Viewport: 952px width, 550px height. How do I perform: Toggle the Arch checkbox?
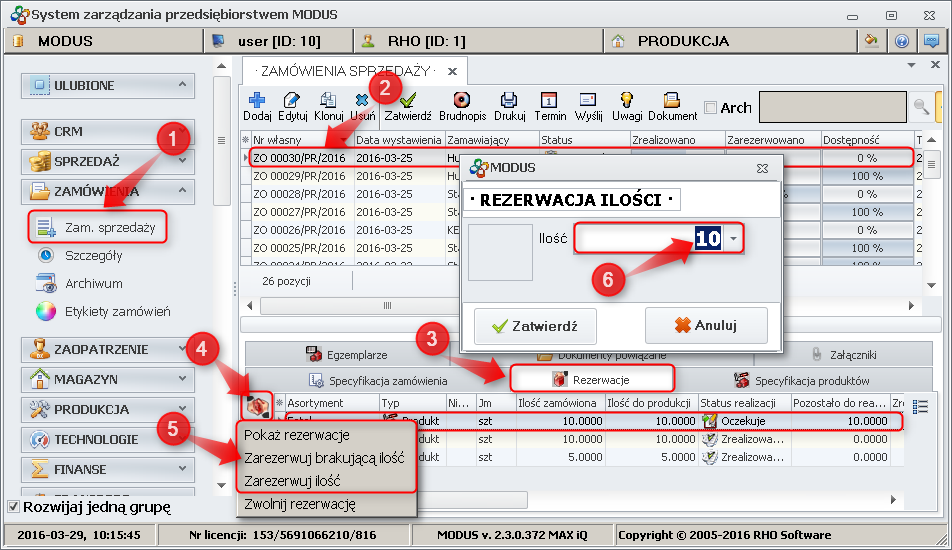point(710,107)
